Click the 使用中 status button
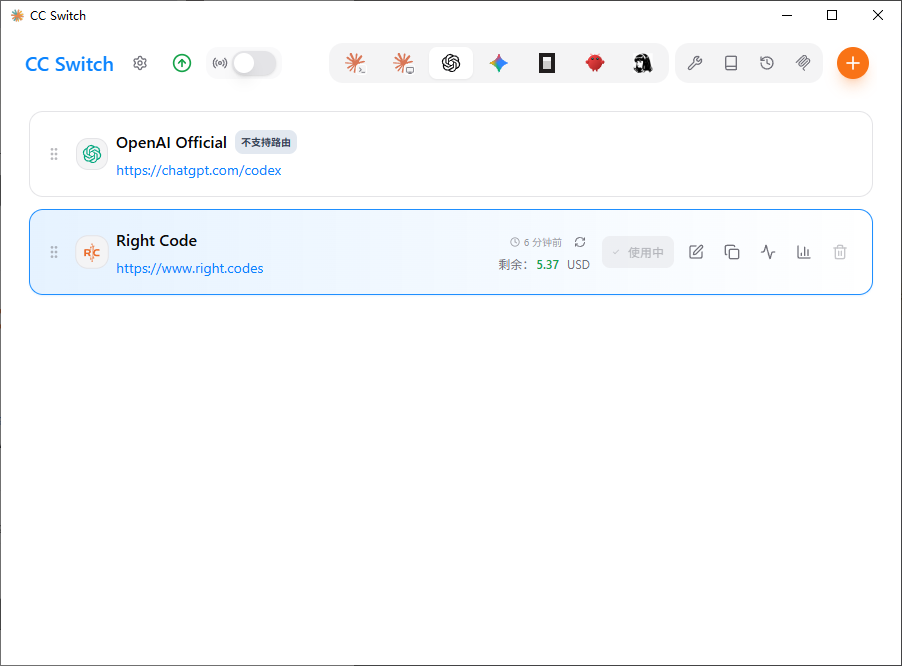902x666 pixels. pyautogui.click(x=638, y=252)
